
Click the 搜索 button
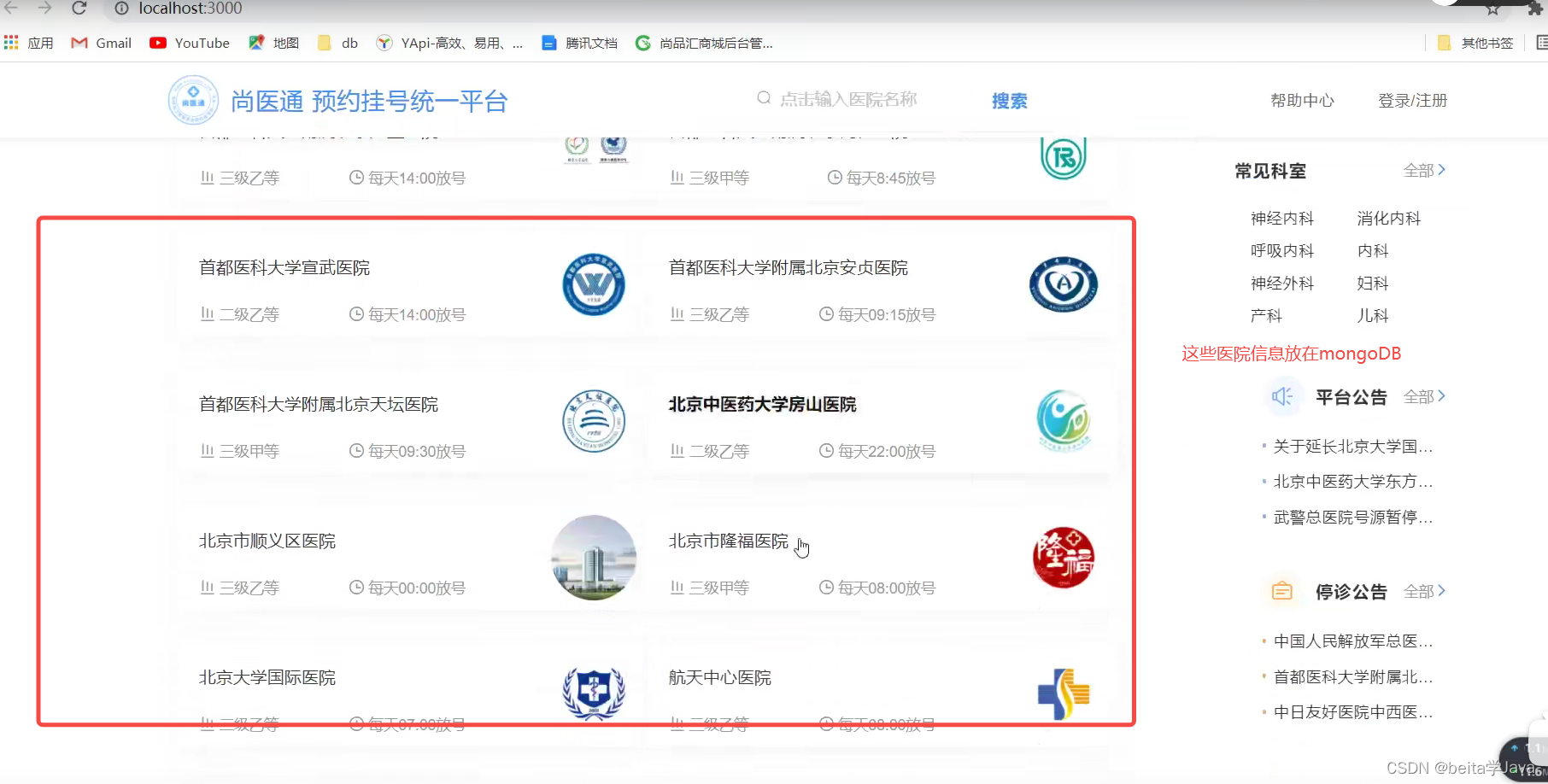[x=1009, y=101]
